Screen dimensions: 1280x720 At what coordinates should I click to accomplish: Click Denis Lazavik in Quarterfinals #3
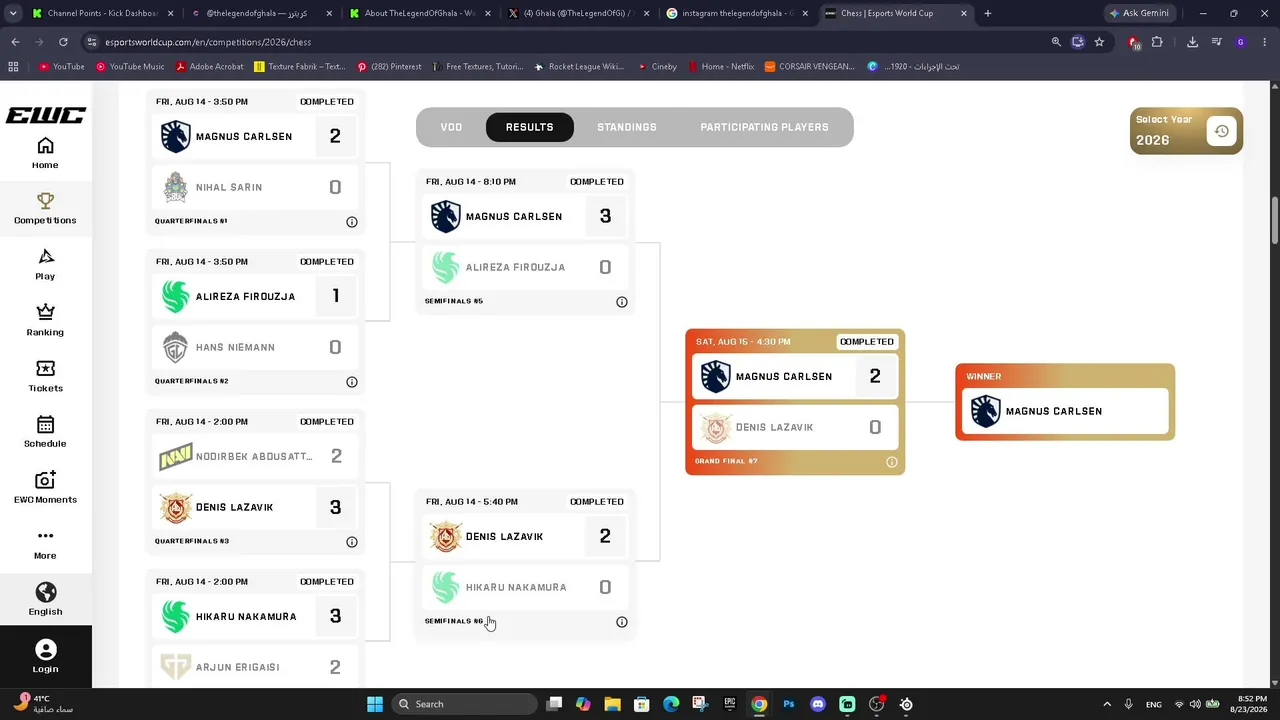click(x=254, y=507)
